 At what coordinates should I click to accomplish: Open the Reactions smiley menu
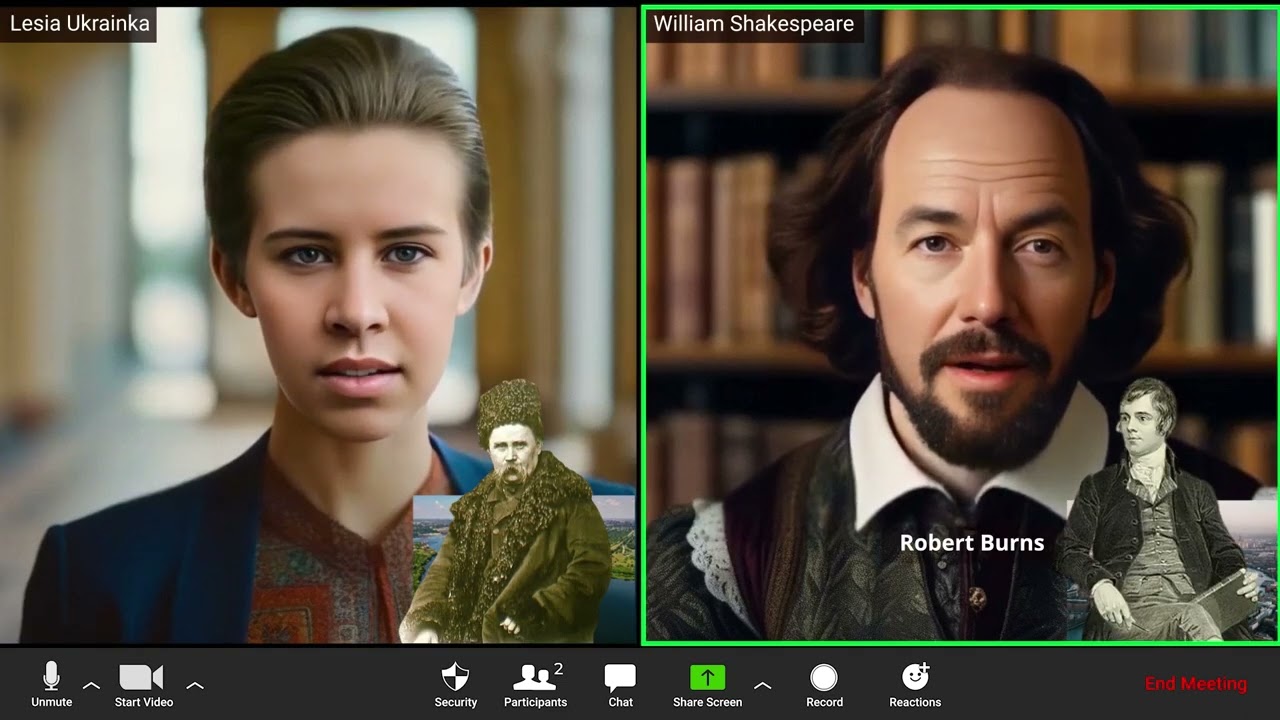[x=915, y=684]
